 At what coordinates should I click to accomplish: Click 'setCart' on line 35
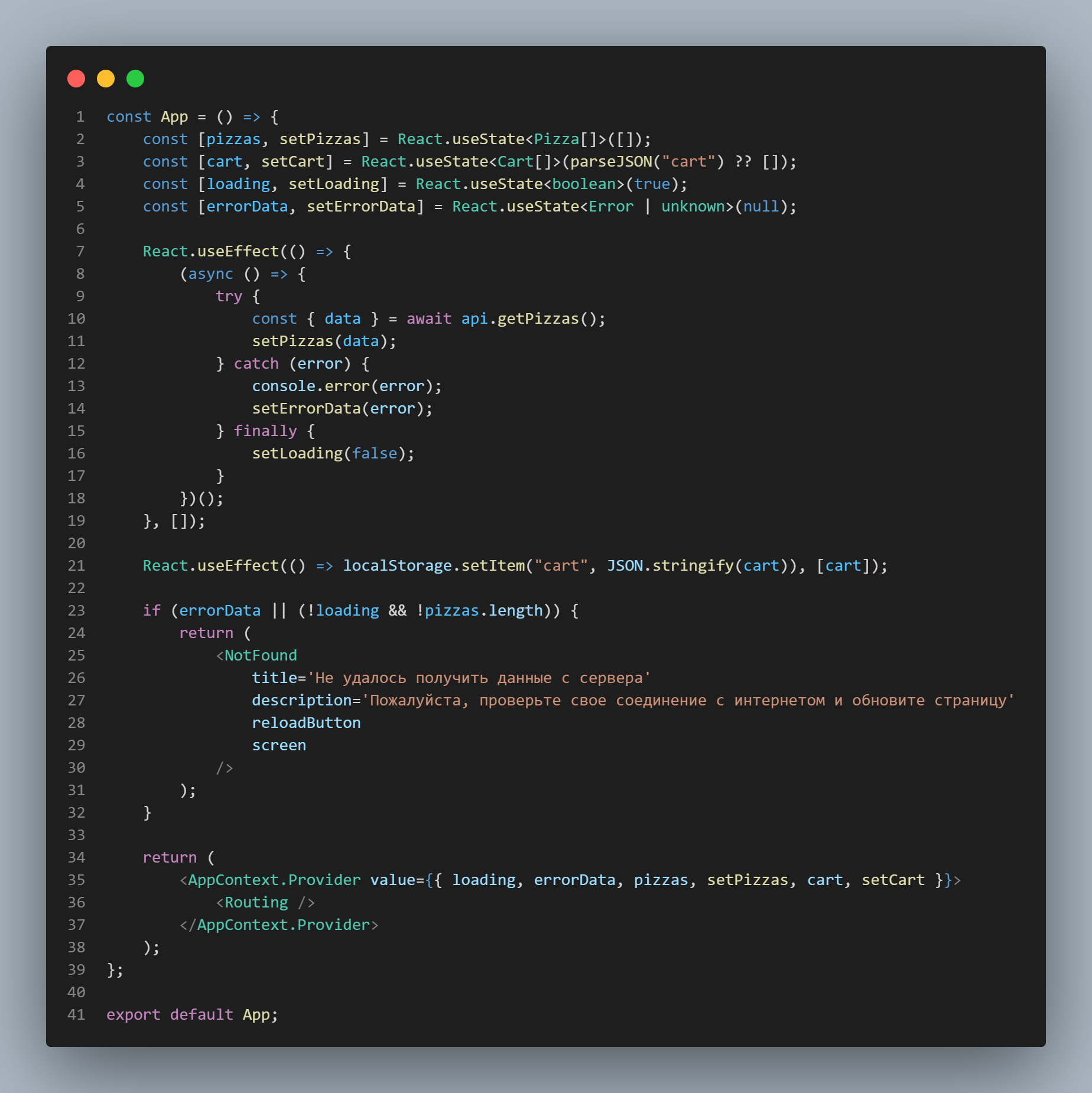coord(893,880)
